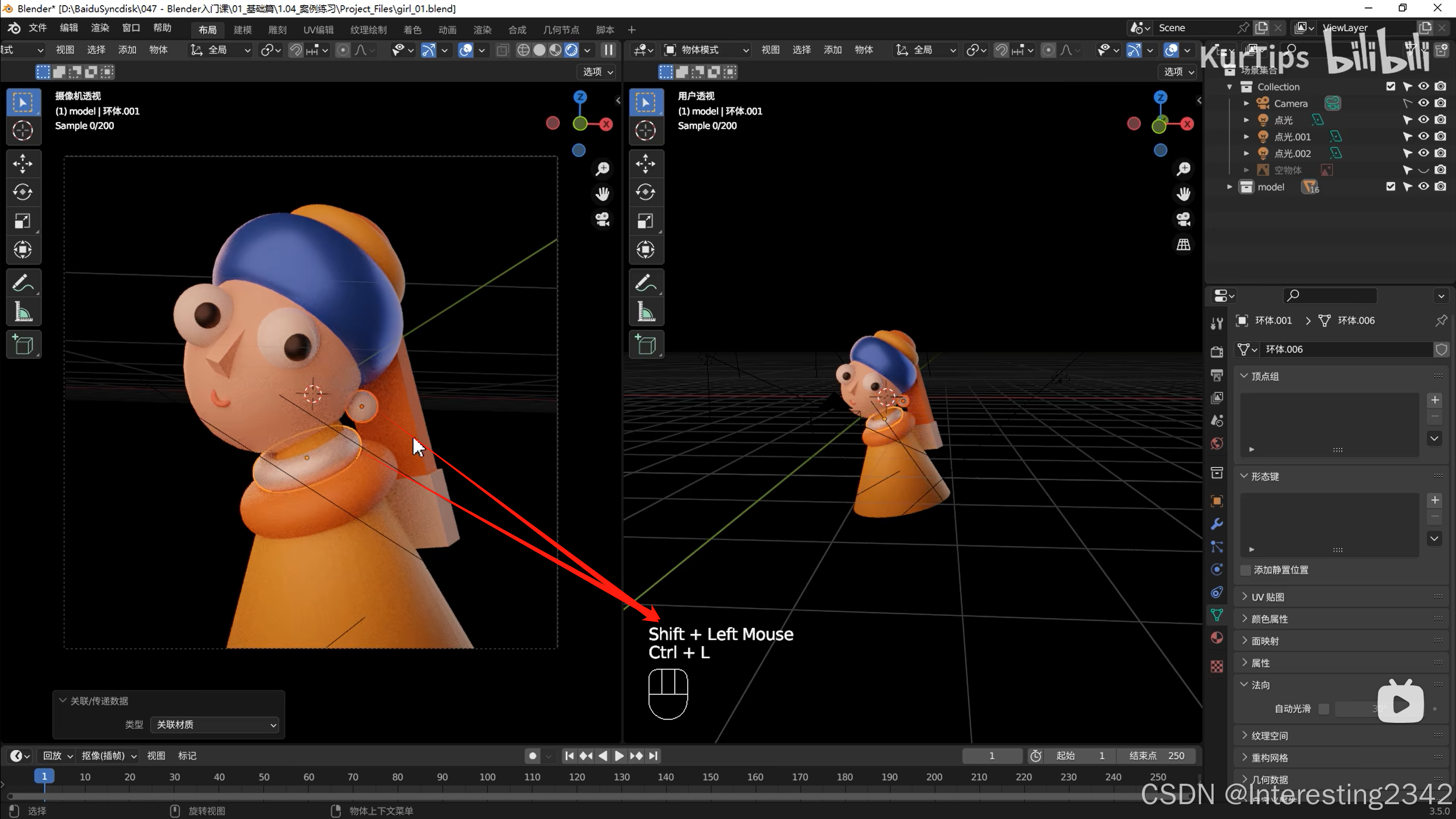Image resolution: width=1456 pixels, height=819 pixels.
Task: Activate the Annotate tool in left viewport
Action: click(x=23, y=283)
